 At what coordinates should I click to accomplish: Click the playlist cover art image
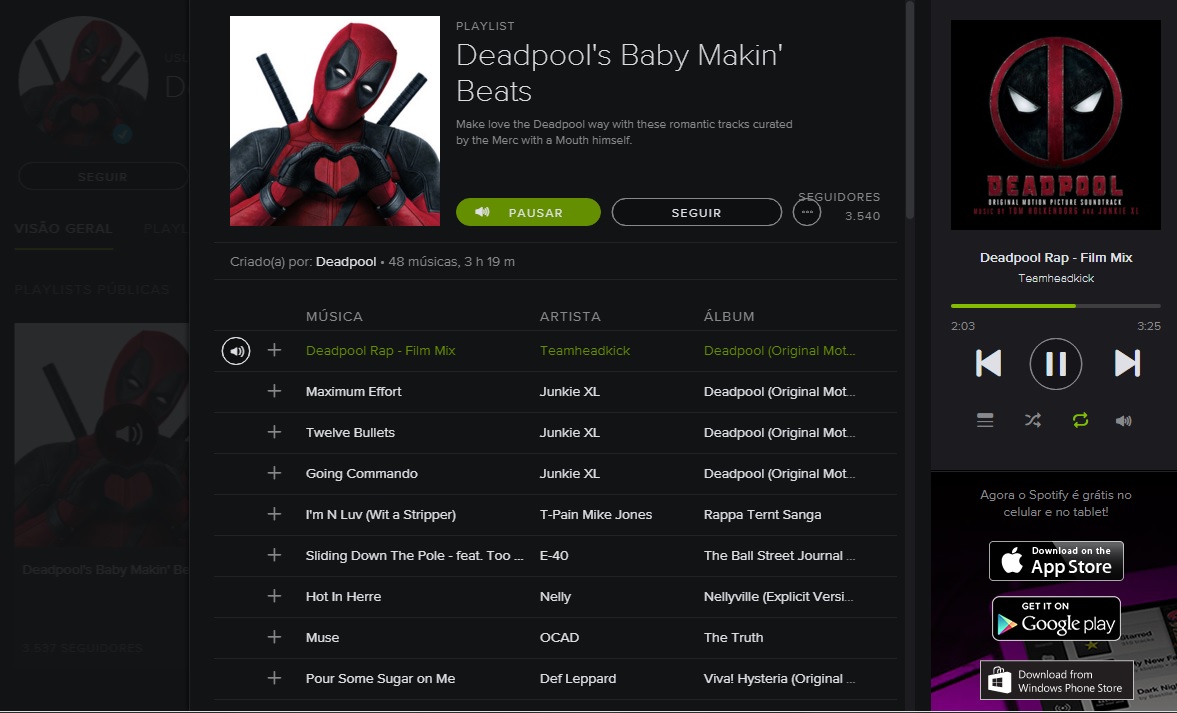[x=335, y=121]
